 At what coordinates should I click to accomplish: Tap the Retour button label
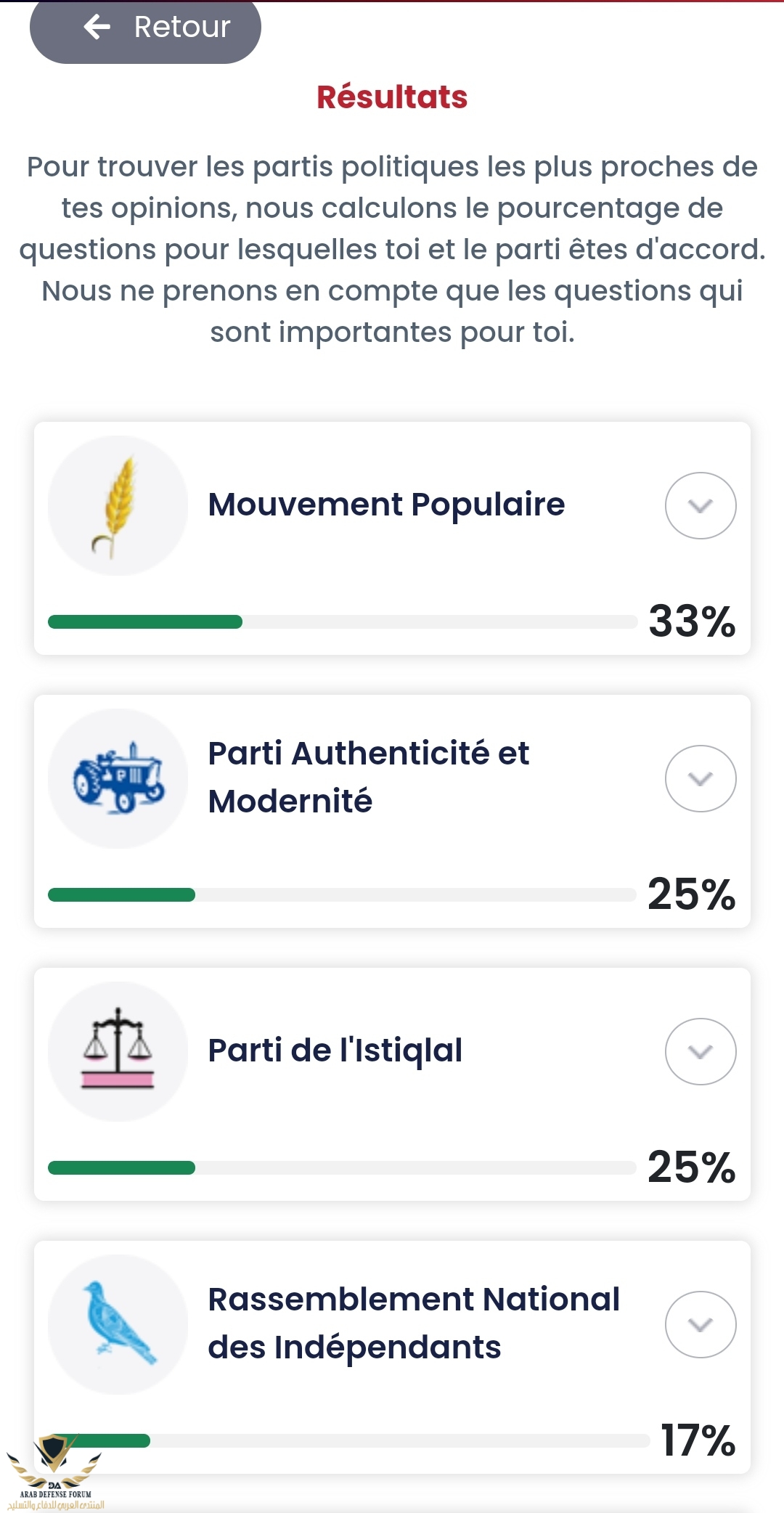tap(182, 28)
